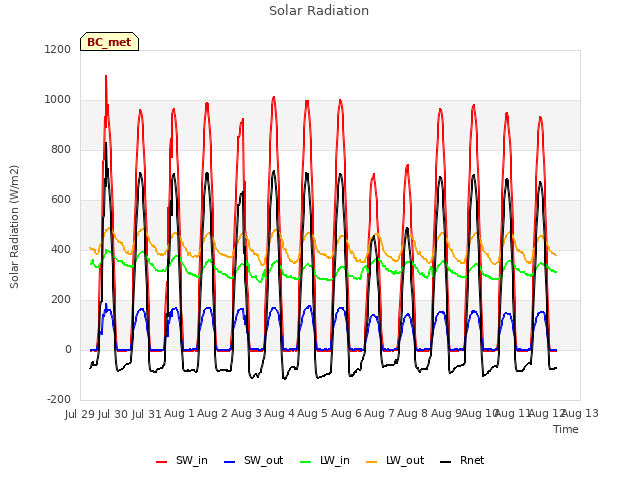The image size is (640, 480).
Task: Click the Time x-axis title
Action: (x=566, y=429)
